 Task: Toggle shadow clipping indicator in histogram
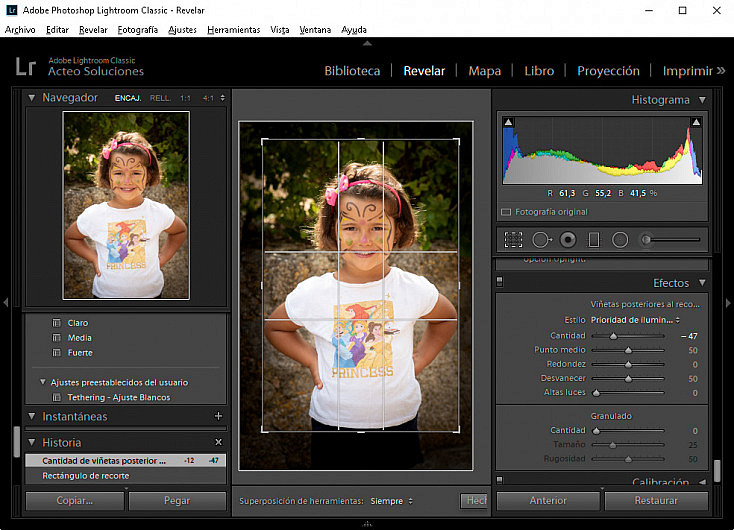tap(508, 122)
